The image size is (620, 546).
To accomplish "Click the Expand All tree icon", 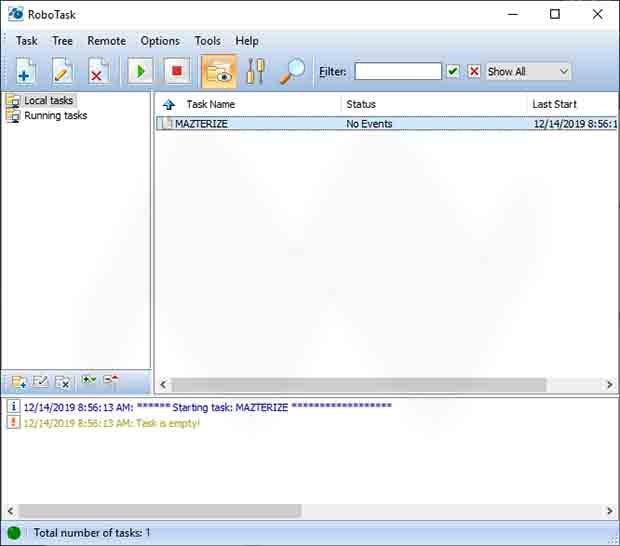I will tap(89, 380).
